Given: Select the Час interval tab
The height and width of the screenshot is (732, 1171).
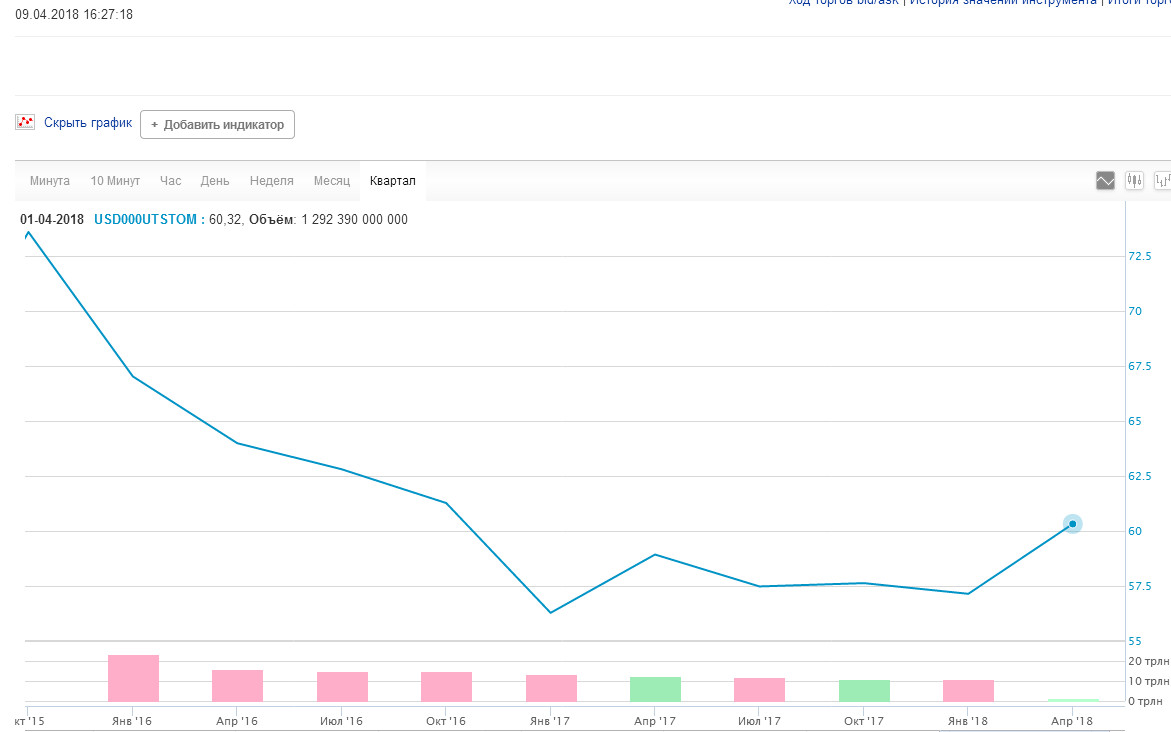Looking at the screenshot, I should tap(170, 181).
